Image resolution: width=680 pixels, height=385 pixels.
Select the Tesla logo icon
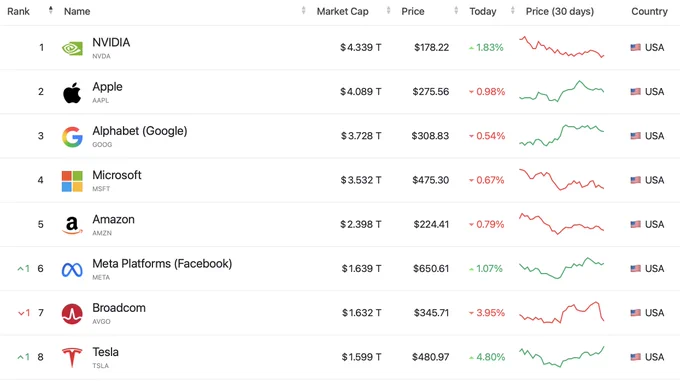pos(72,358)
